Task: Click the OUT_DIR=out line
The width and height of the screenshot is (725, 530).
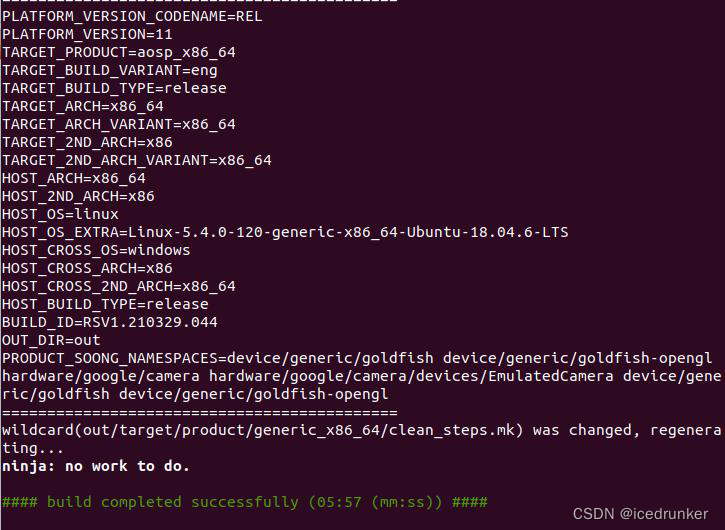Action: click(x=51, y=340)
